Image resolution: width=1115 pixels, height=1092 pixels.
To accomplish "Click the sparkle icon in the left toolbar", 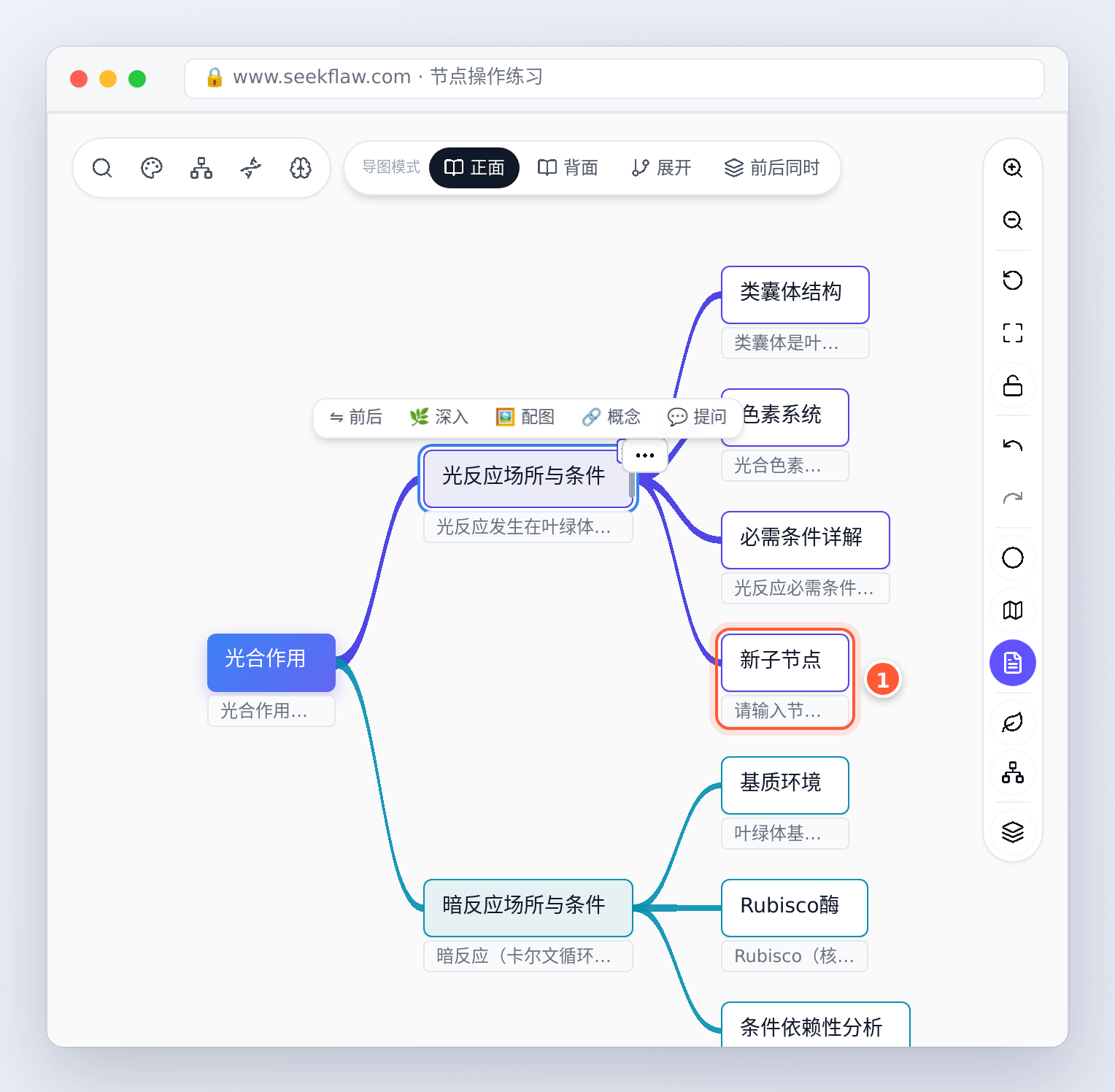I will tap(251, 168).
